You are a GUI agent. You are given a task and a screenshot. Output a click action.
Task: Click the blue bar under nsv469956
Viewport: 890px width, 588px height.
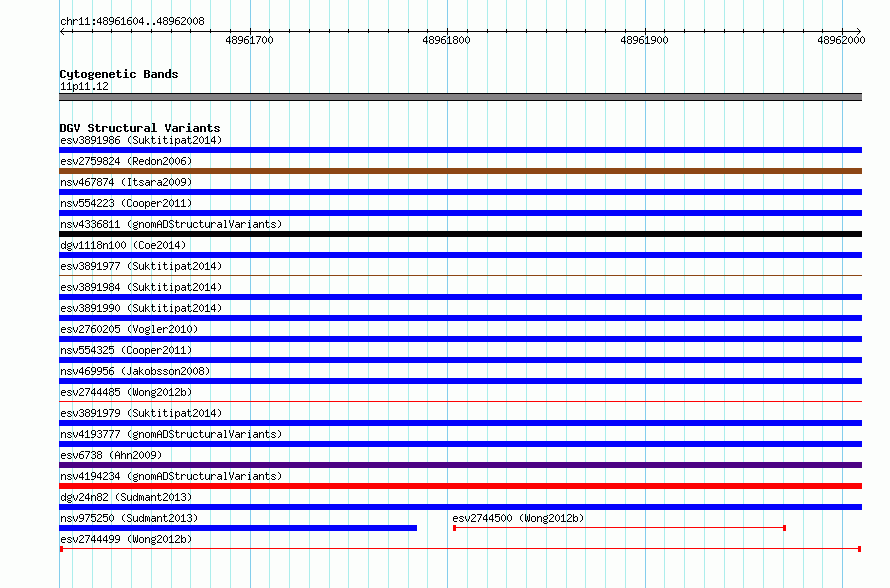pos(460,381)
